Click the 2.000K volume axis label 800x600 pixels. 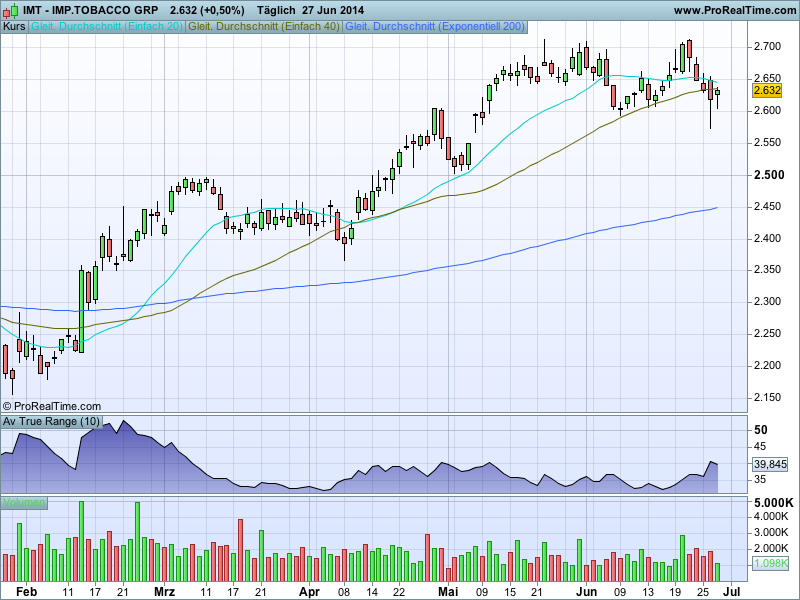[771, 548]
